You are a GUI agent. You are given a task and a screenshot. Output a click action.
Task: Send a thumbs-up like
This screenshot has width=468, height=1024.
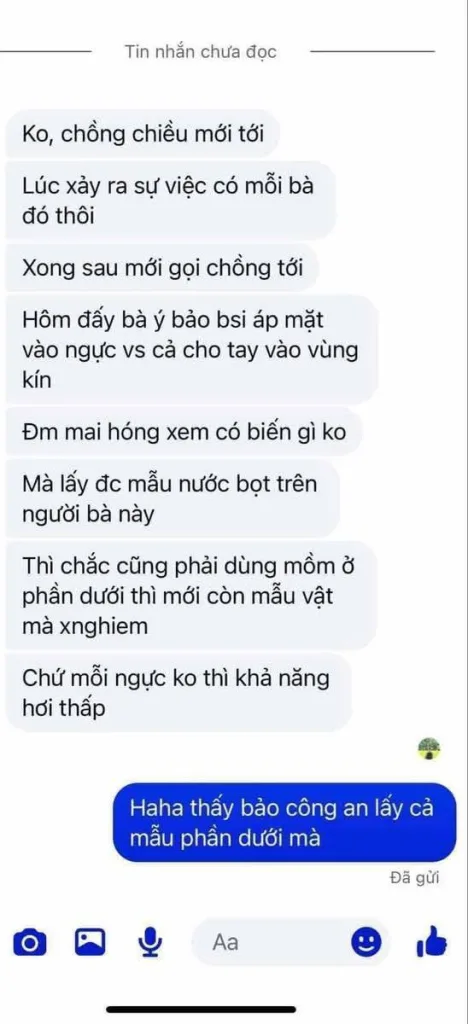[x=431, y=942]
